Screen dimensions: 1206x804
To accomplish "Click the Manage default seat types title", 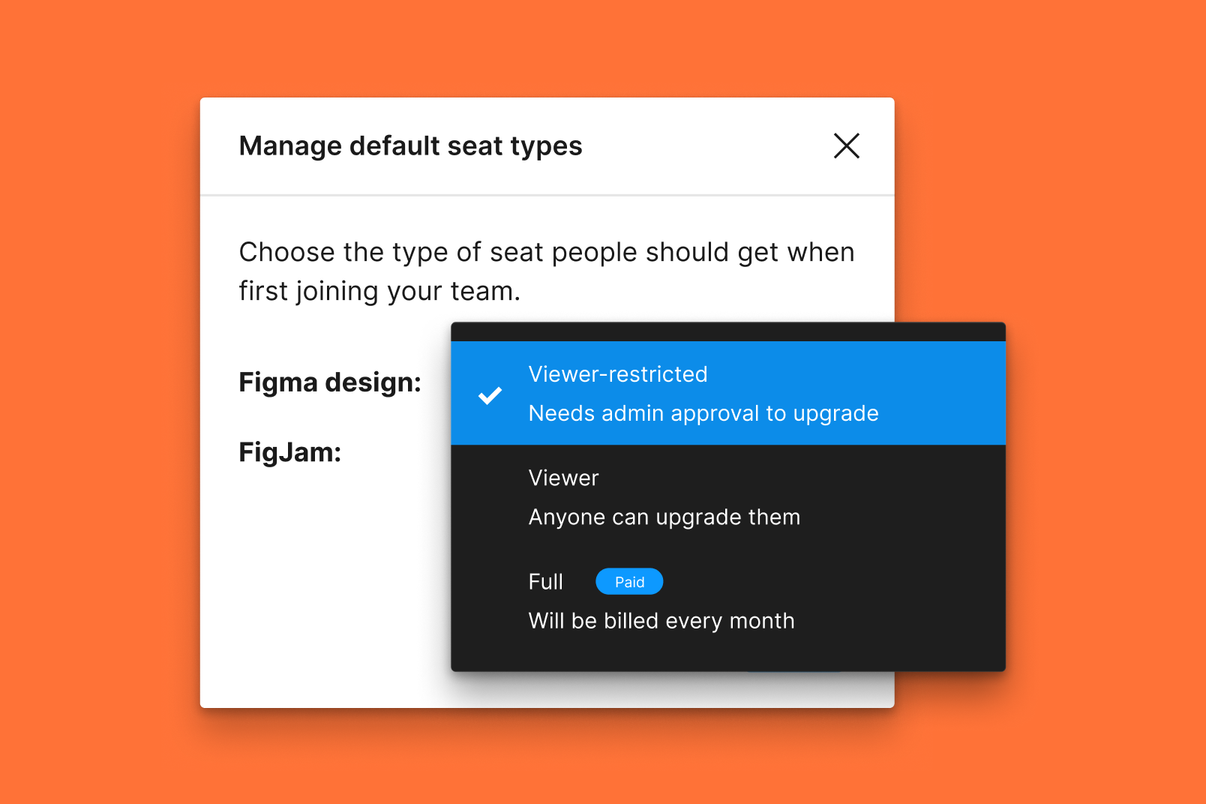I will pyautogui.click(x=410, y=146).
